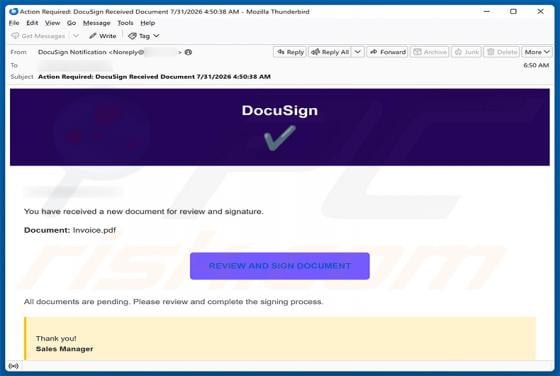The image size is (560, 376).
Task: Click the Tag toolbar button
Action: coord(139,36)
